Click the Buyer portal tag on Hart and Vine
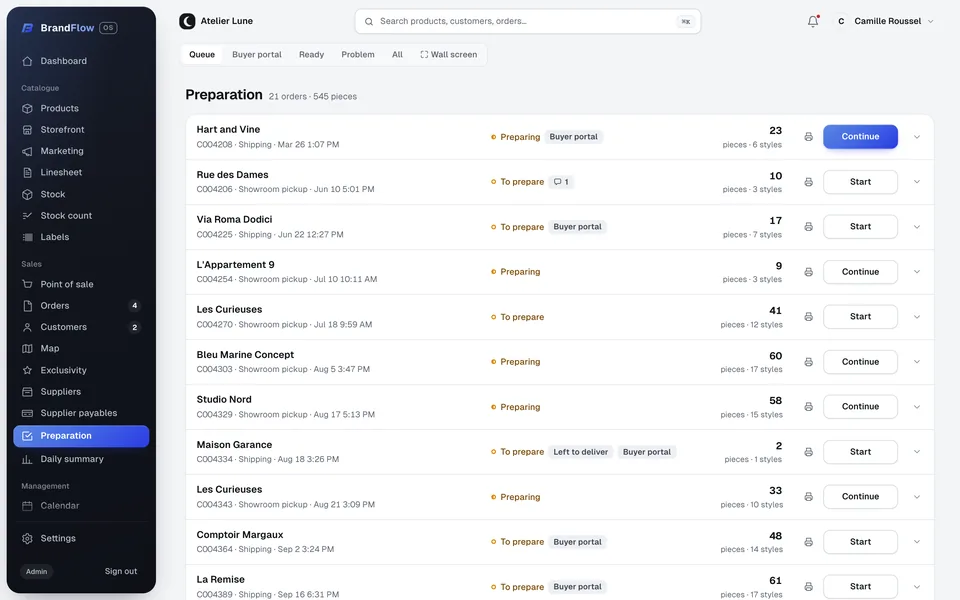This screenshot has width=960, height=600. 574,137
